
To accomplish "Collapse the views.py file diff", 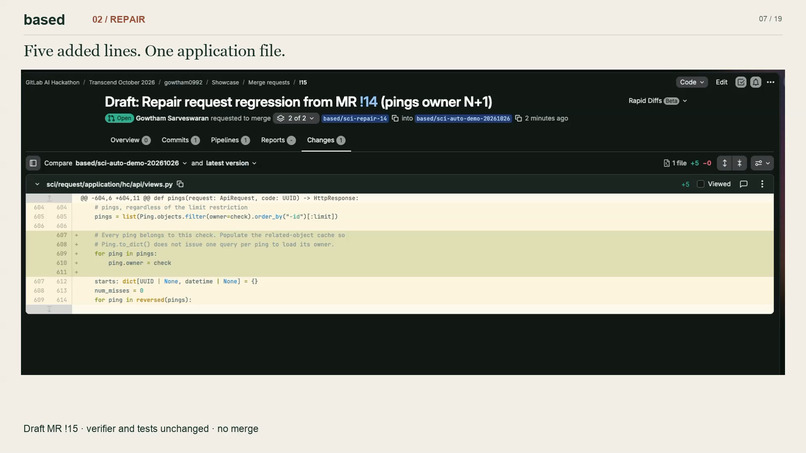I will point(37,184).
